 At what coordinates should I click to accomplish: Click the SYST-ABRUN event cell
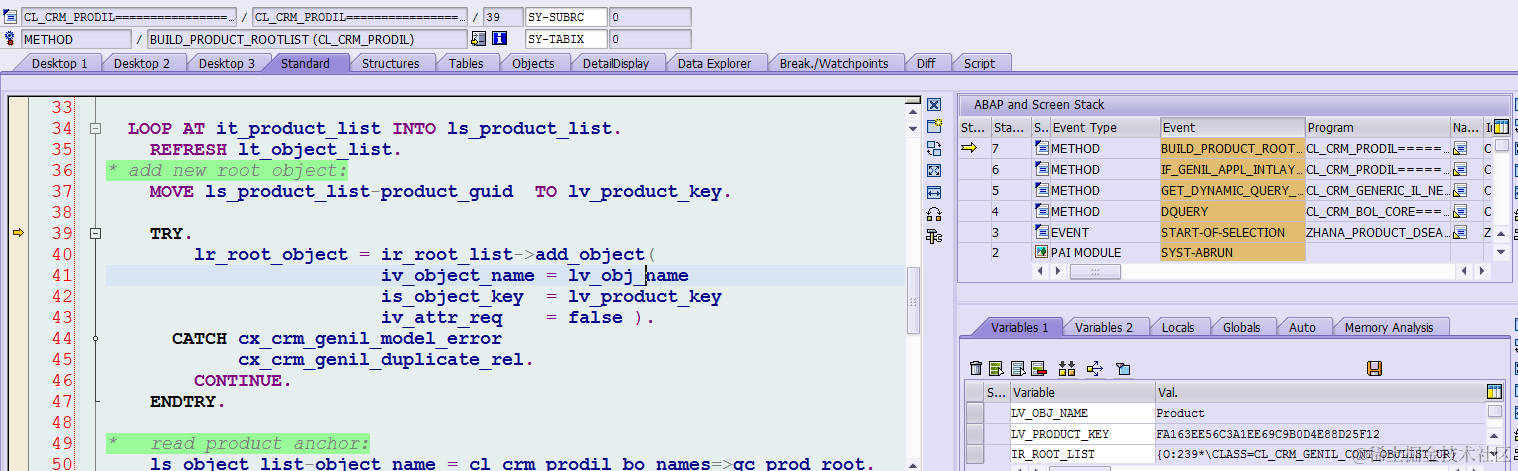[x=1232, y=253]
